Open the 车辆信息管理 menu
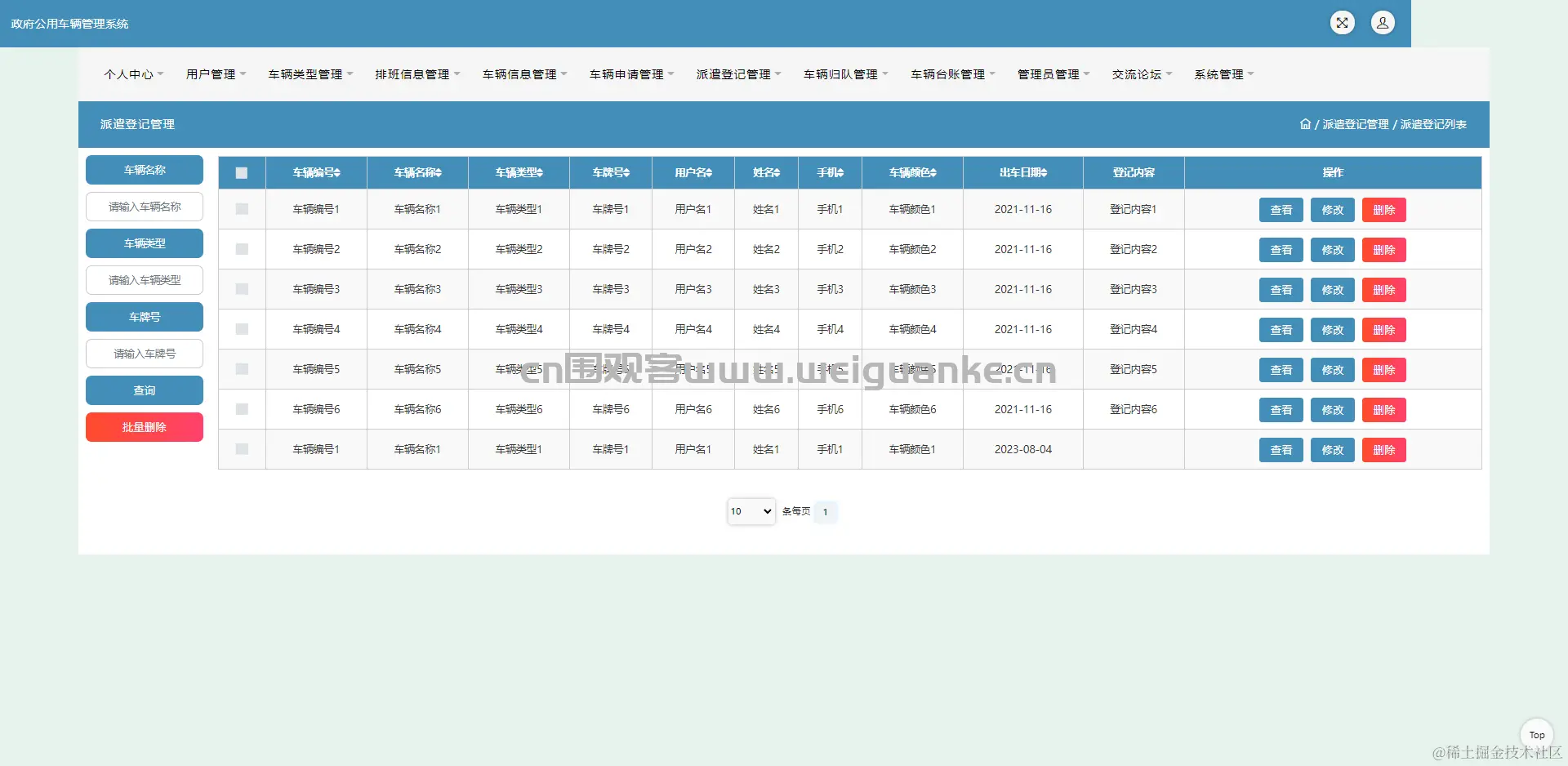 pos(524,74)
